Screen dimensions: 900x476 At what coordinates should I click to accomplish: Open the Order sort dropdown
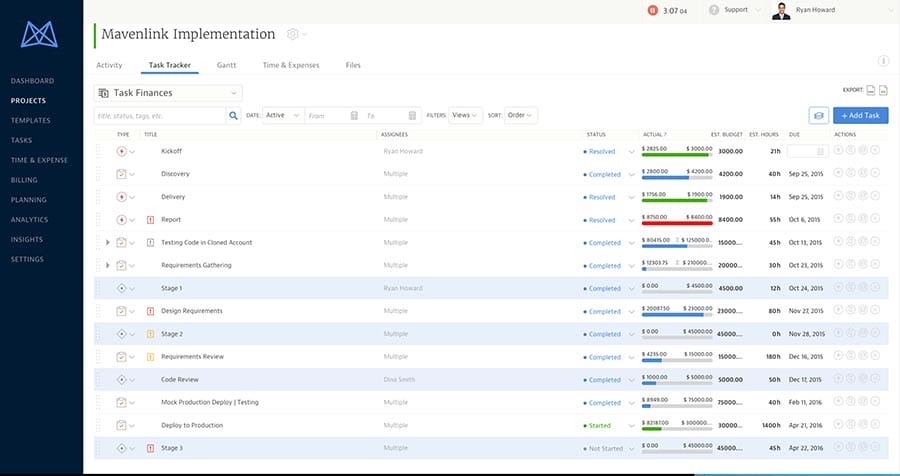pyautogui.click(x=521, y=116)
